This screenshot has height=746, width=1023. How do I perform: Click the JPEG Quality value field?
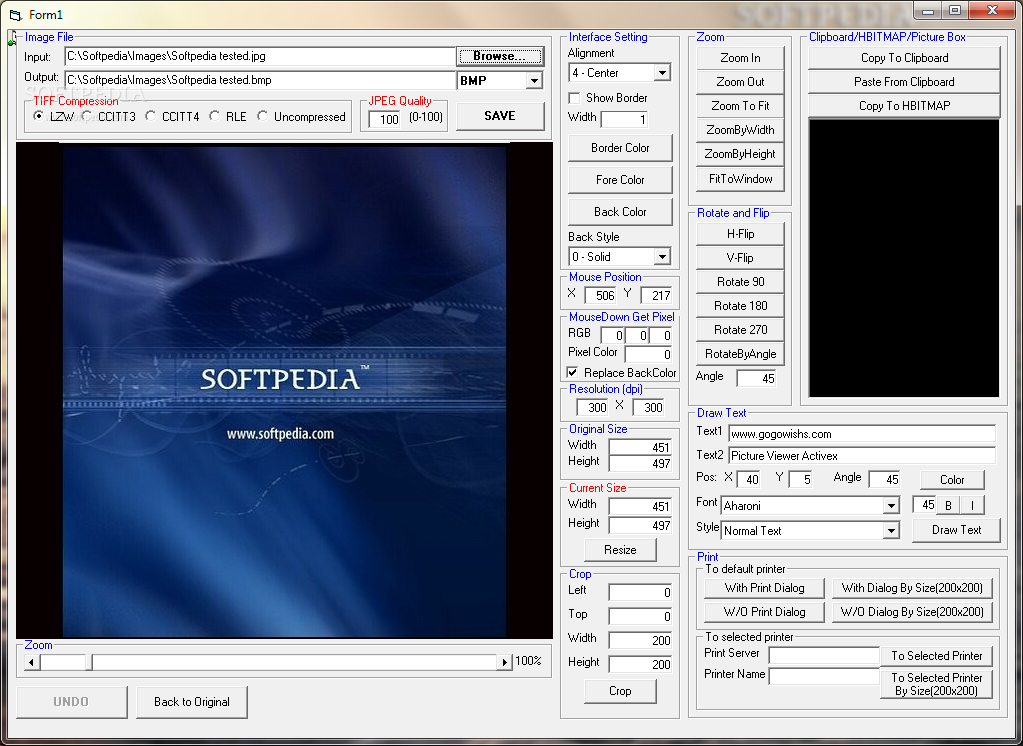385,119
